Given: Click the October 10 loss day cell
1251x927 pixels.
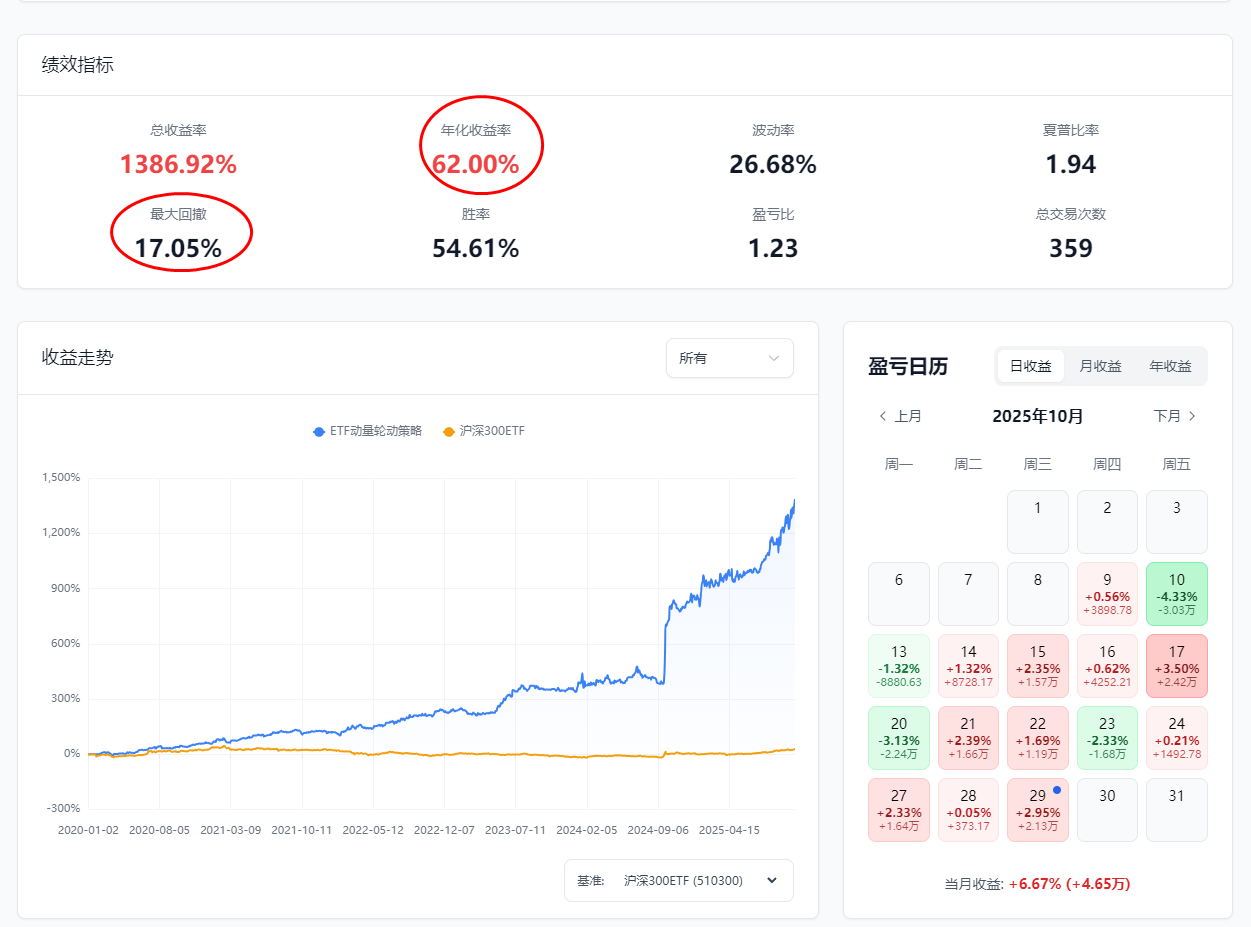Looking at the screenshot, I should point(1176,594).
